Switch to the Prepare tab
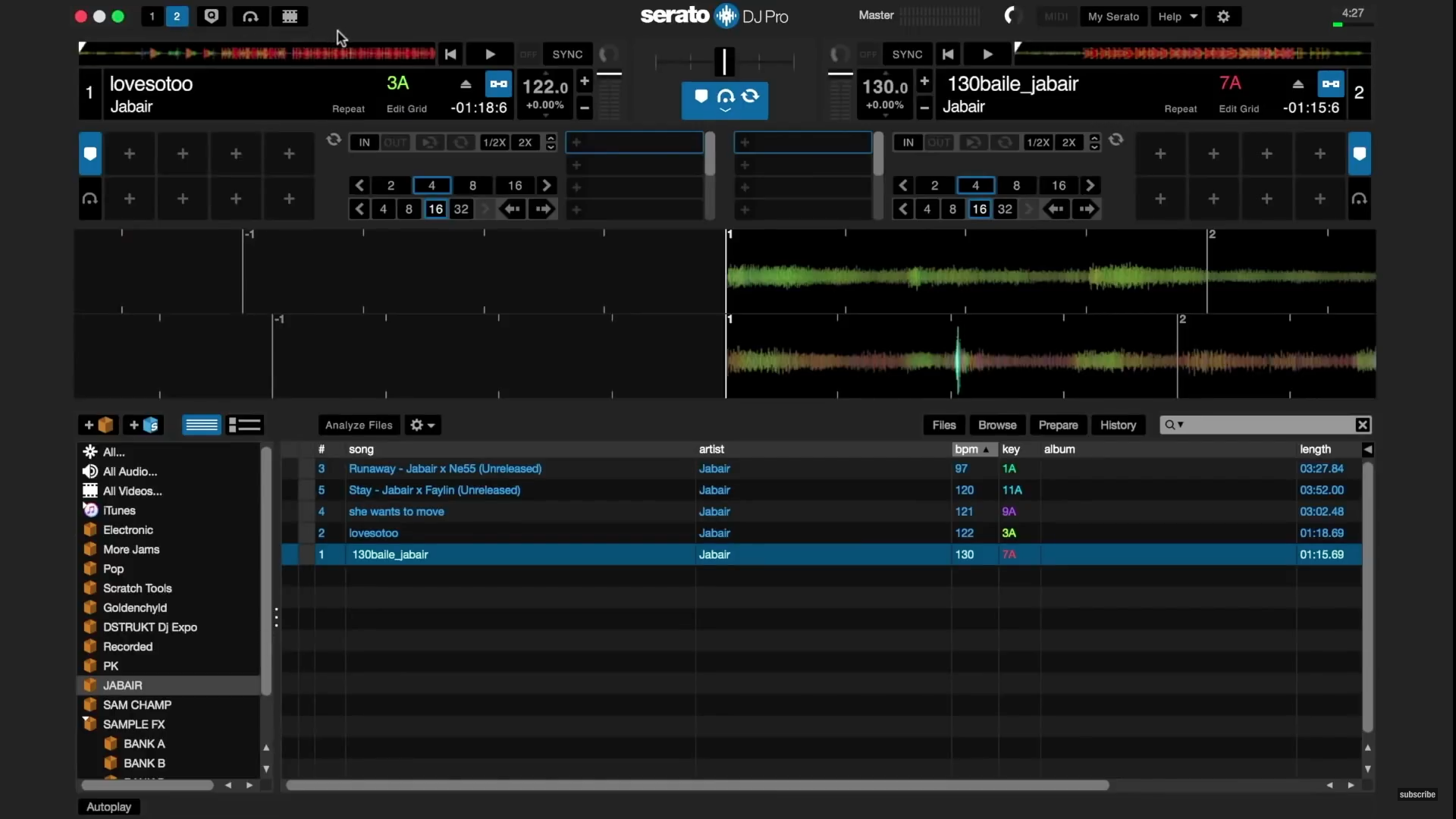The image size is (1456, 819). (x=1059, y=425)
